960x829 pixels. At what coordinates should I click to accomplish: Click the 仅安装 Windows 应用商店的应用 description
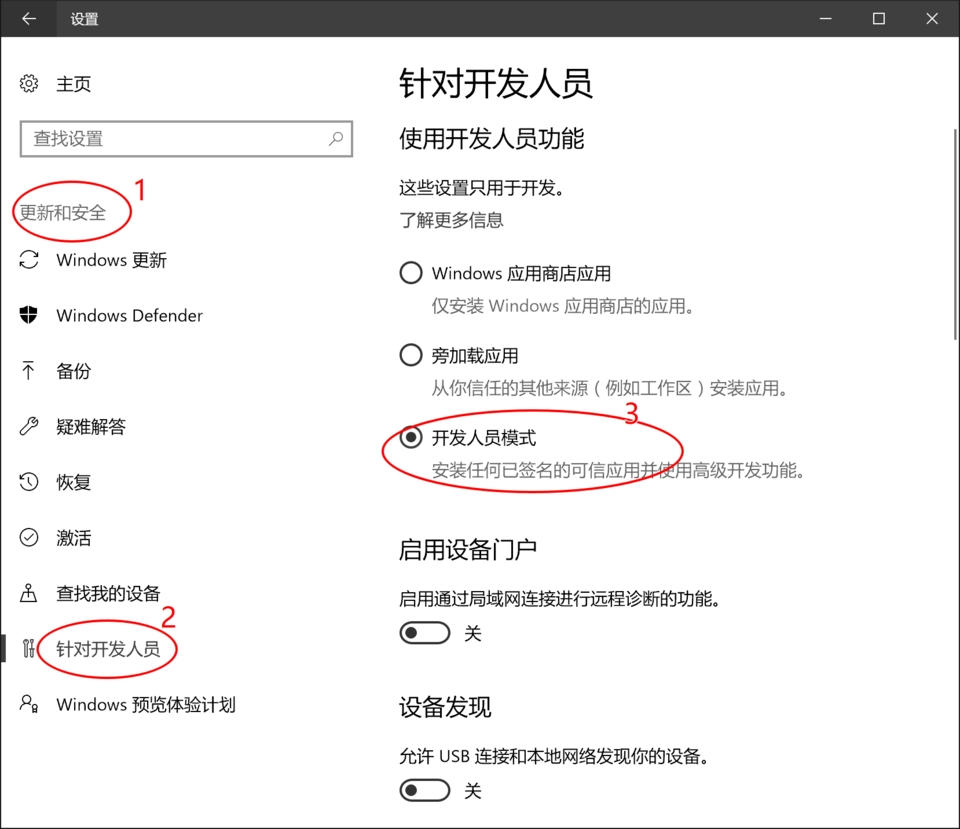click(563, 306)
